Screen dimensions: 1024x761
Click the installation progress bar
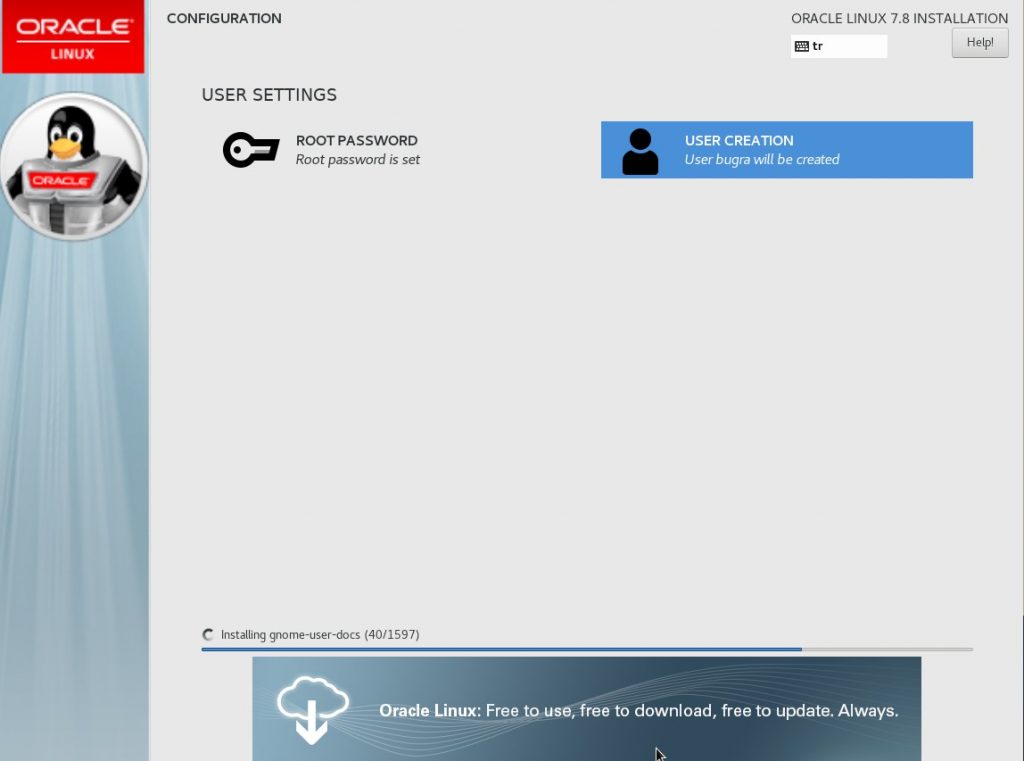(x=587, y=649)
